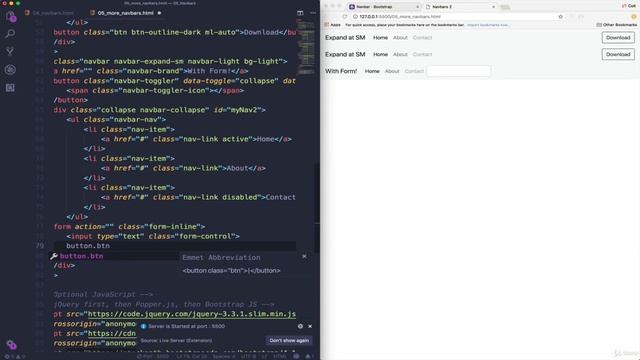Click the first Download button

[x=618, y=38]
